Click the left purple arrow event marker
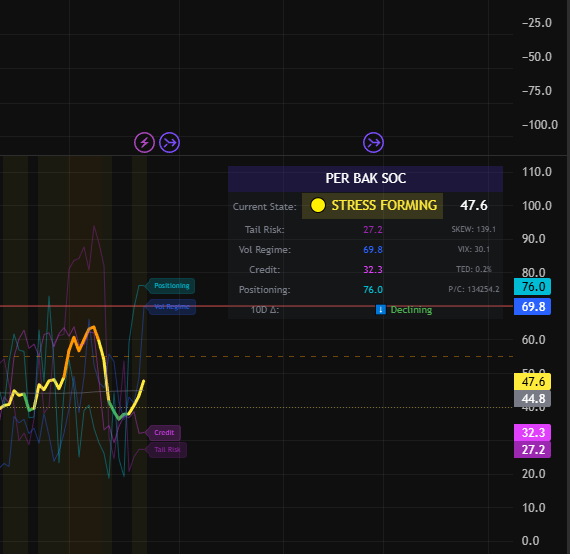The image size is (570, 554). 170,142
